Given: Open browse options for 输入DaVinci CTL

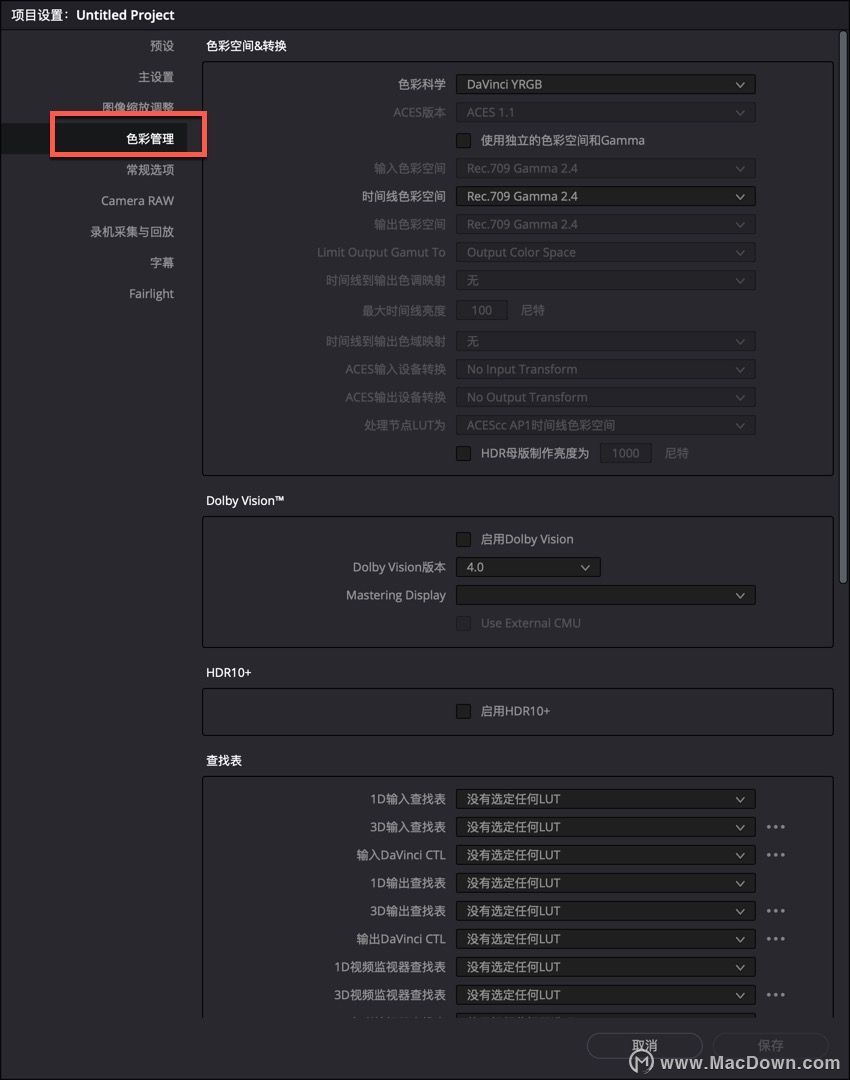Looking at the screenshot, I should click(x=776, y=855).
